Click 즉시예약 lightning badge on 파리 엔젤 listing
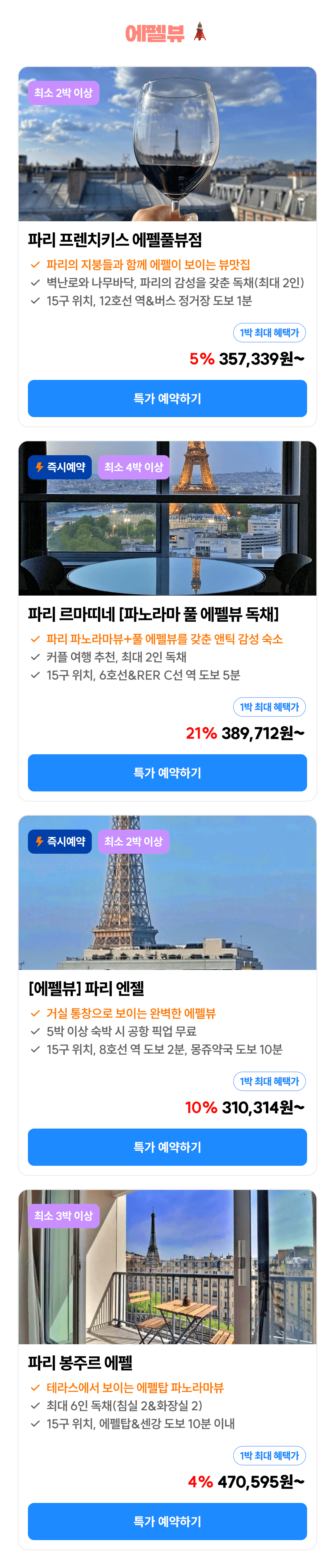335x1568 pixels. click(x=60, y=841)
